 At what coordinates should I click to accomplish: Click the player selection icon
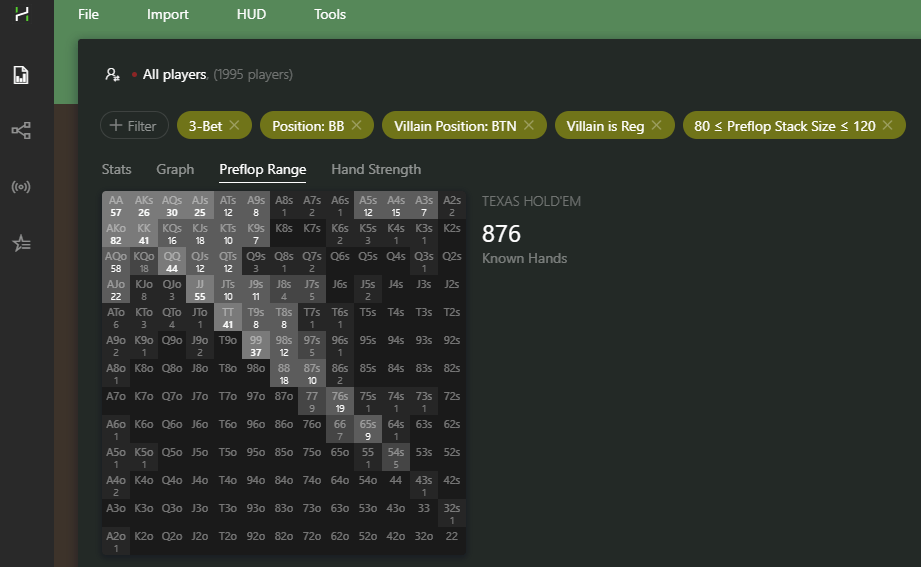coord(113,75)
